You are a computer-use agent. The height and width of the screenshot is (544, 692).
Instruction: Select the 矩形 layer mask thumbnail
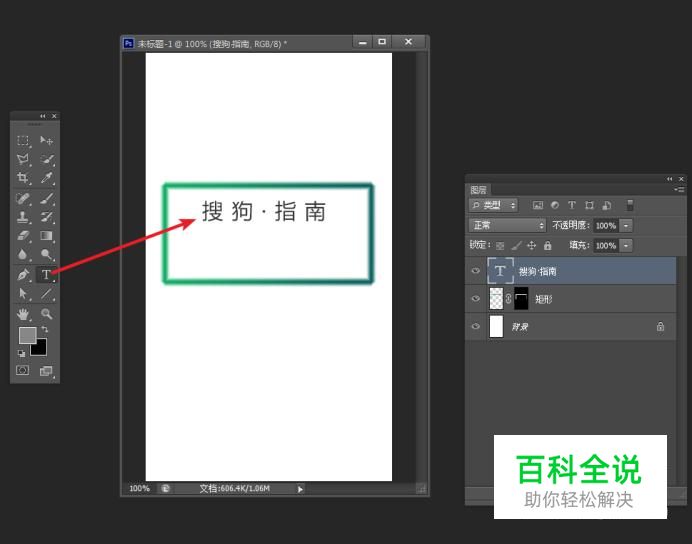[x=521, y=299]
